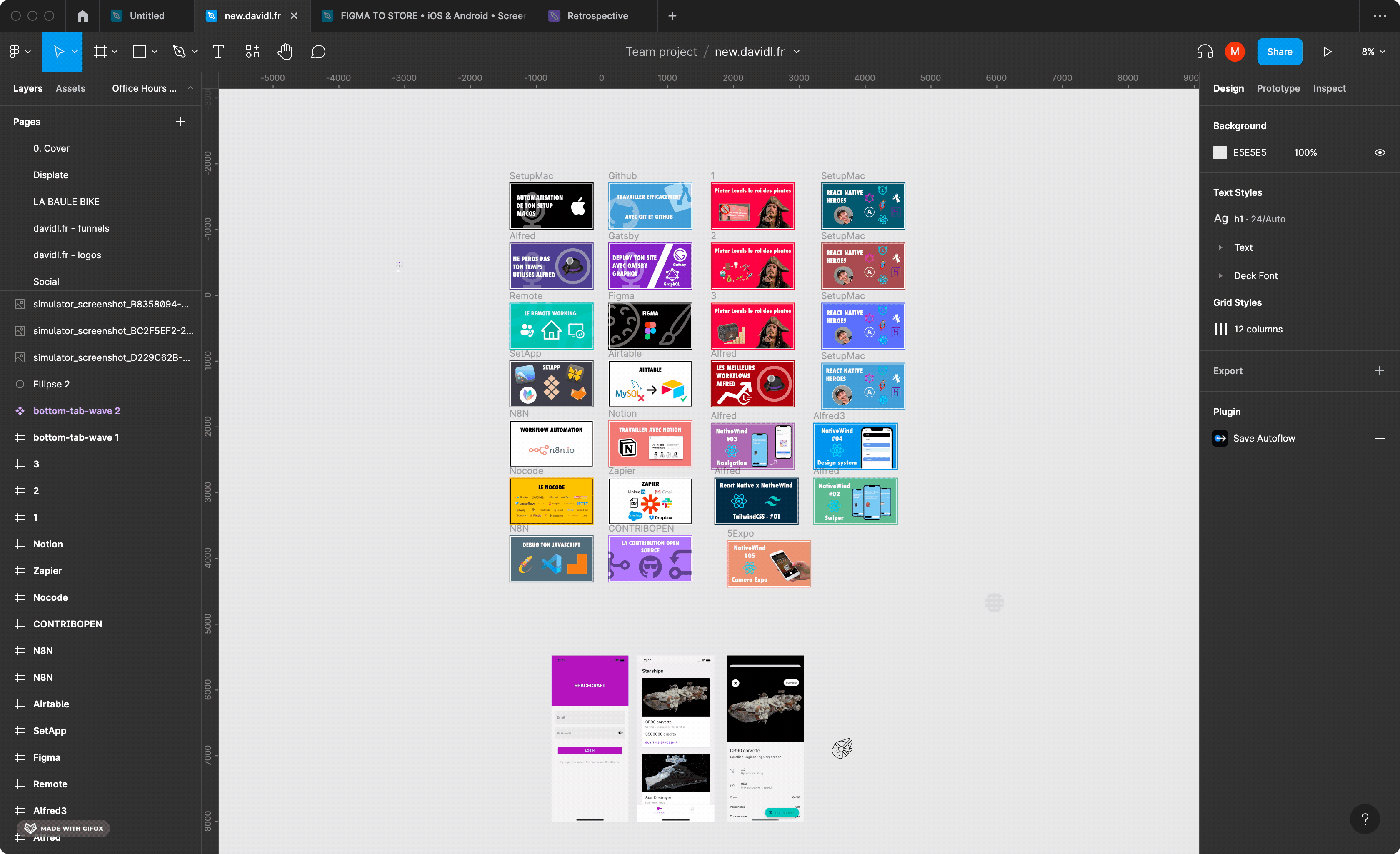Switch to the Assets tab
This screenshot has width=1400, height=854.
[70, 89]
